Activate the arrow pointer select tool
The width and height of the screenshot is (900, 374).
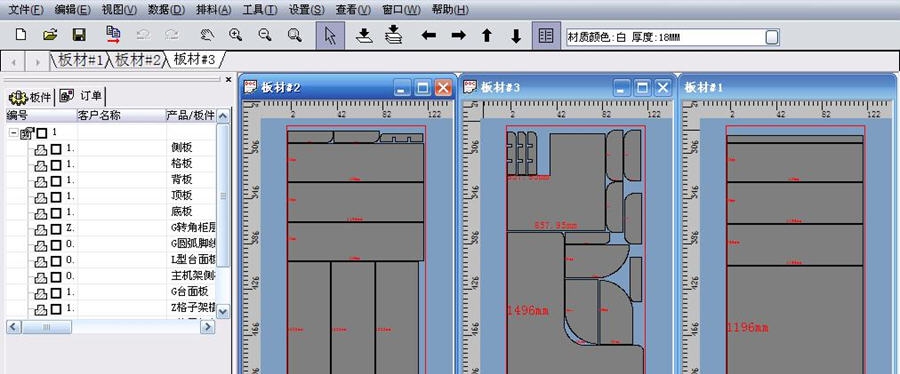[330, 36]
